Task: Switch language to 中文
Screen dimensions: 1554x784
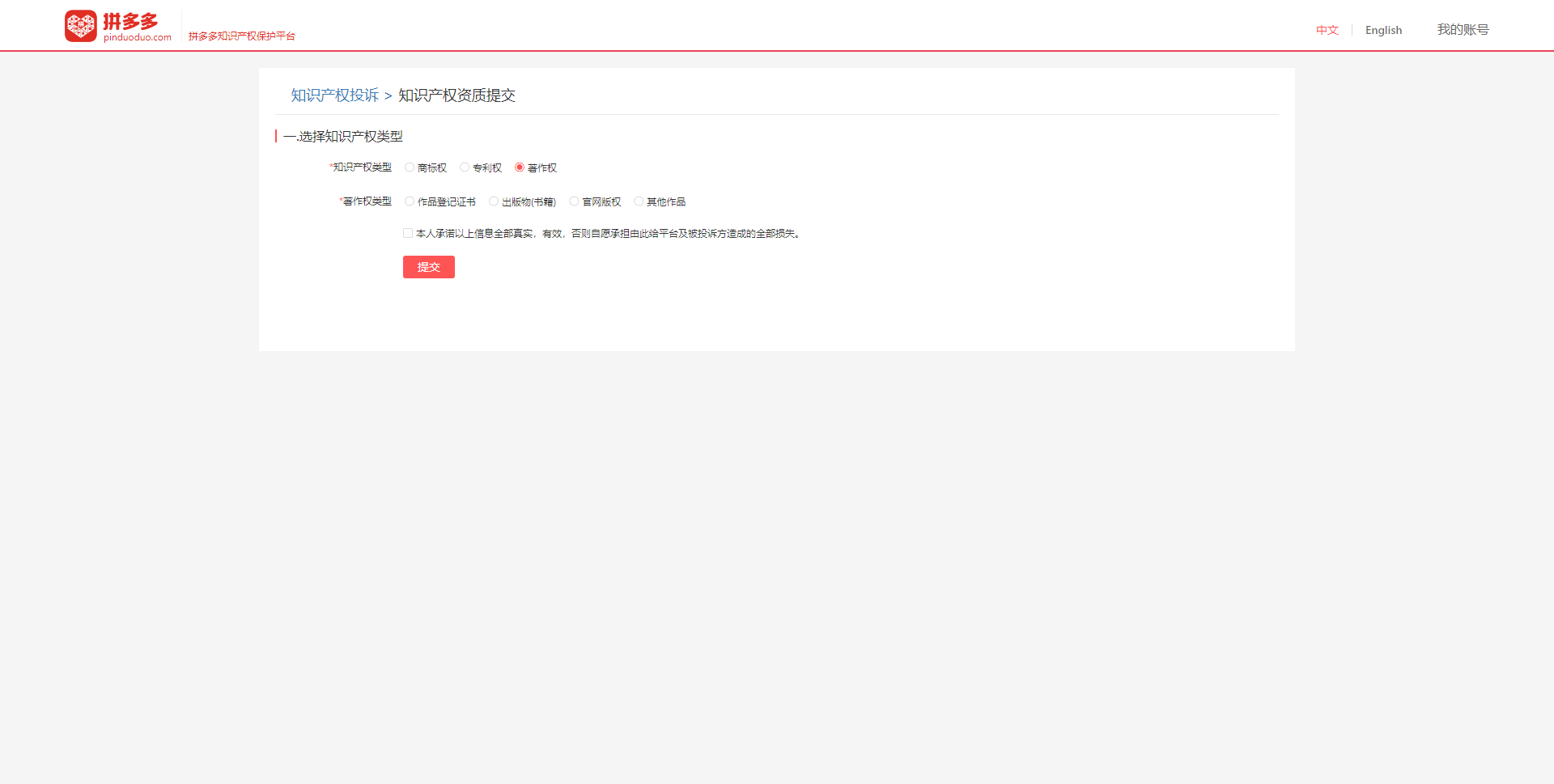Action: click(1327, 30)
